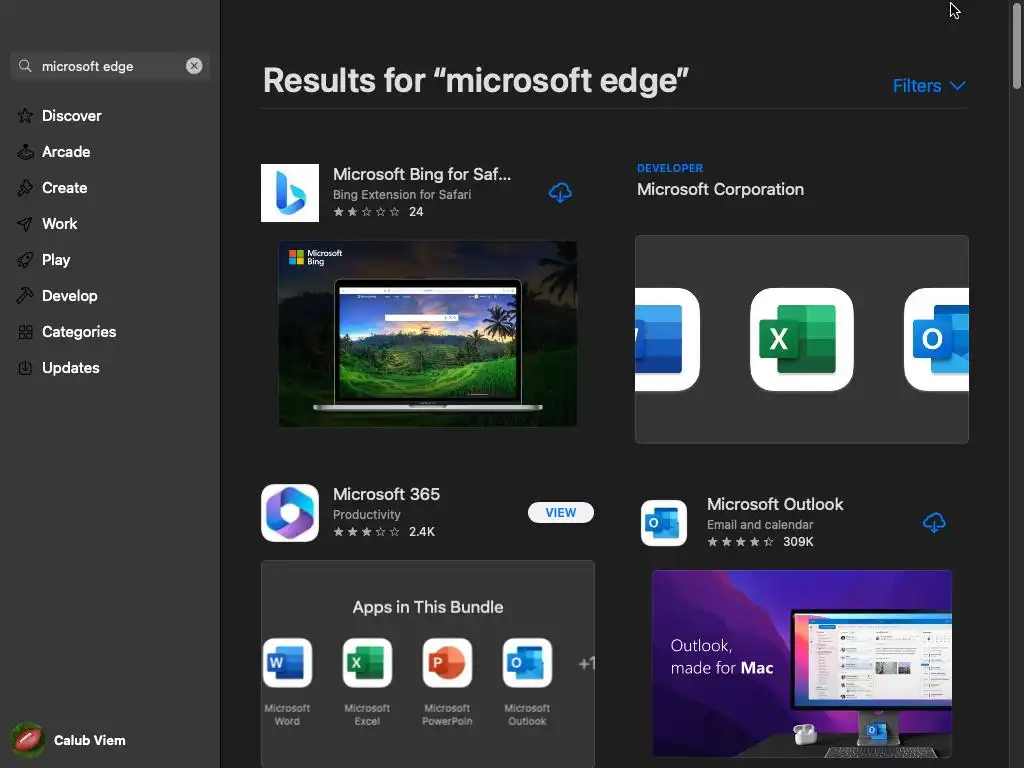Screen dimensions: 1024x768
Task: Click the Develop hammer icon
Action: click(x=25, y=295)
